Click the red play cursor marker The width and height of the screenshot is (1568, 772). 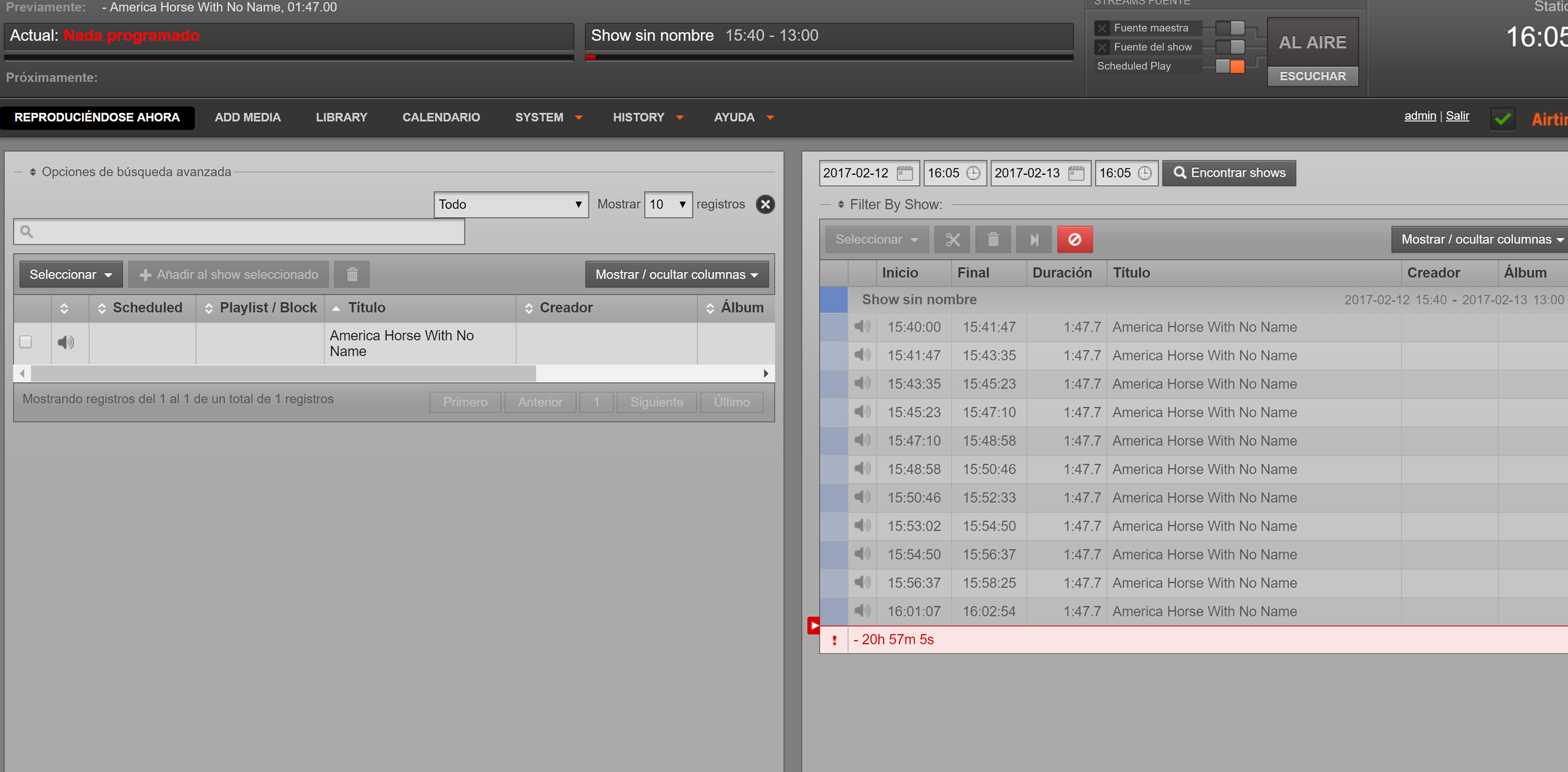[814, 625]
